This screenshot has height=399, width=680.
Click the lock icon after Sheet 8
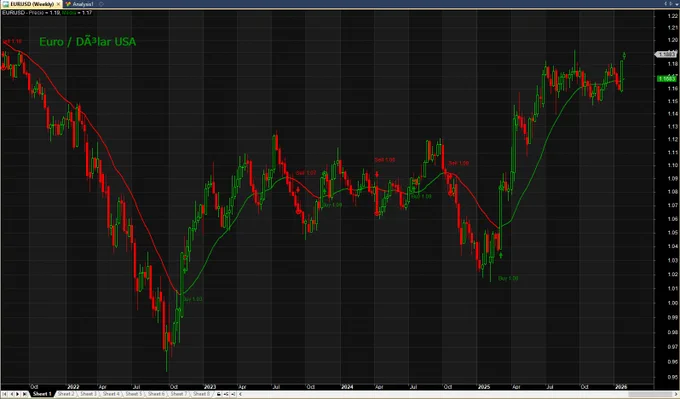[x=219, y=394]
